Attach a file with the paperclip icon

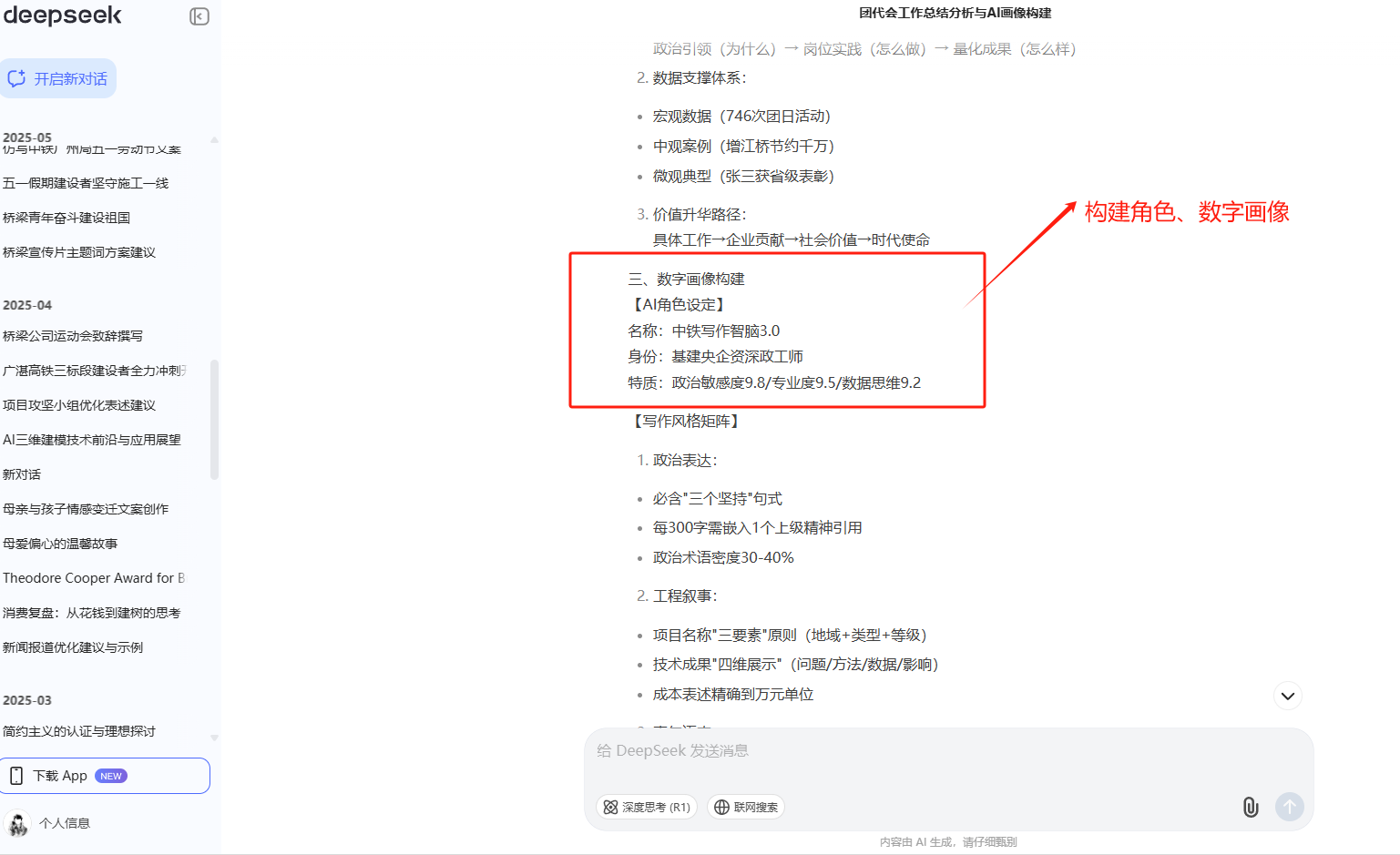pos(1251,807)
